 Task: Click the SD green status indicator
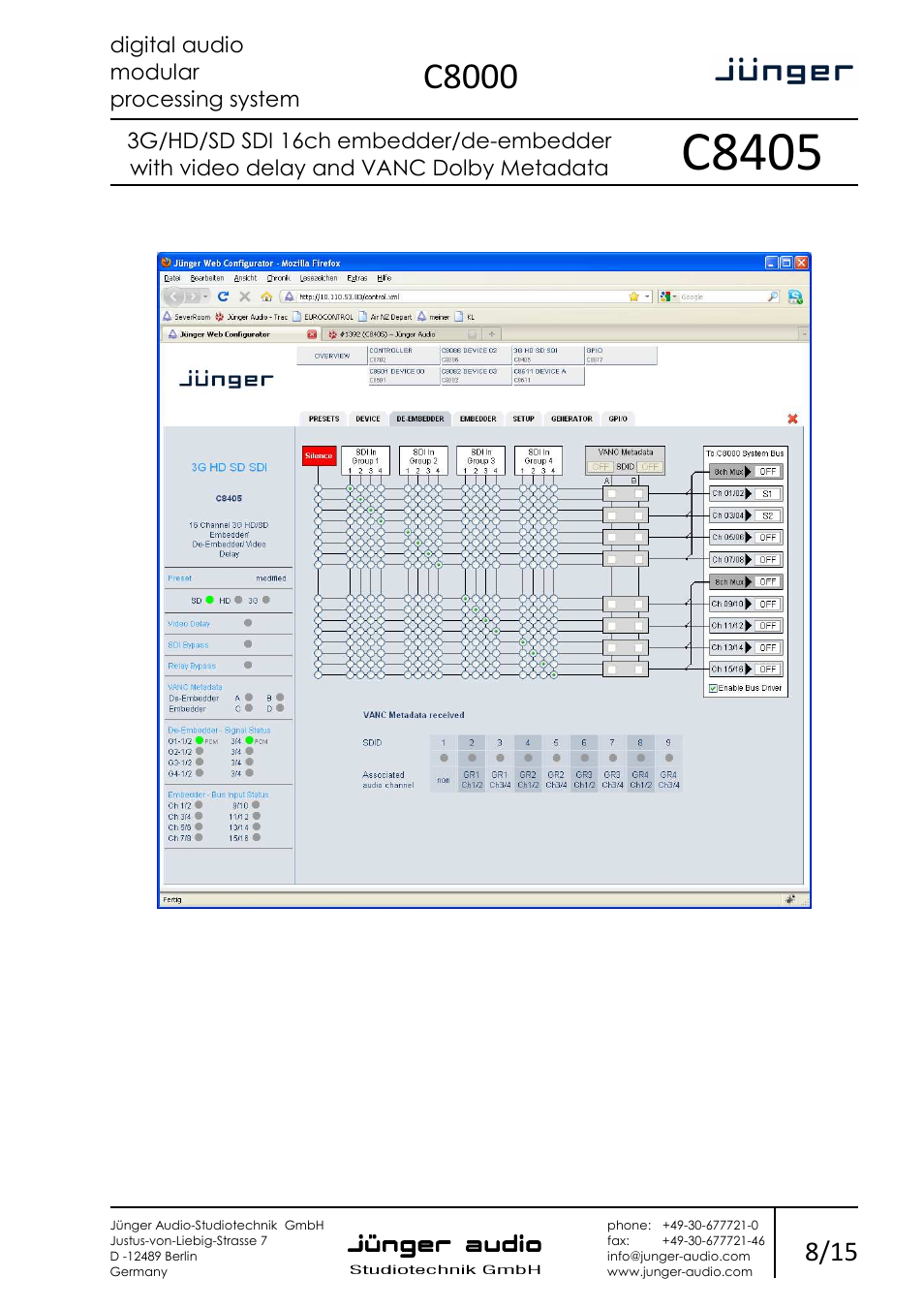(209, 600)
